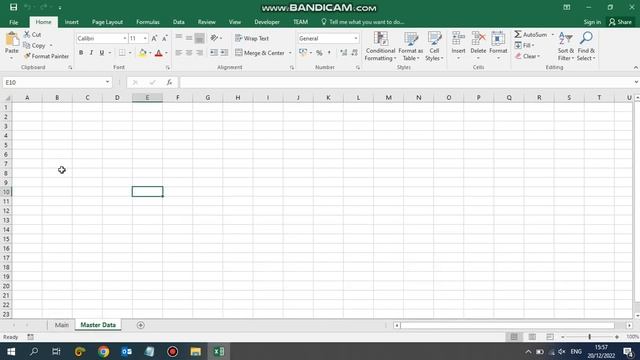Image resolution: width=640 pixels, height=360 pixels.
Task: Open Format as Table gallery
Action: coord(411,47)
